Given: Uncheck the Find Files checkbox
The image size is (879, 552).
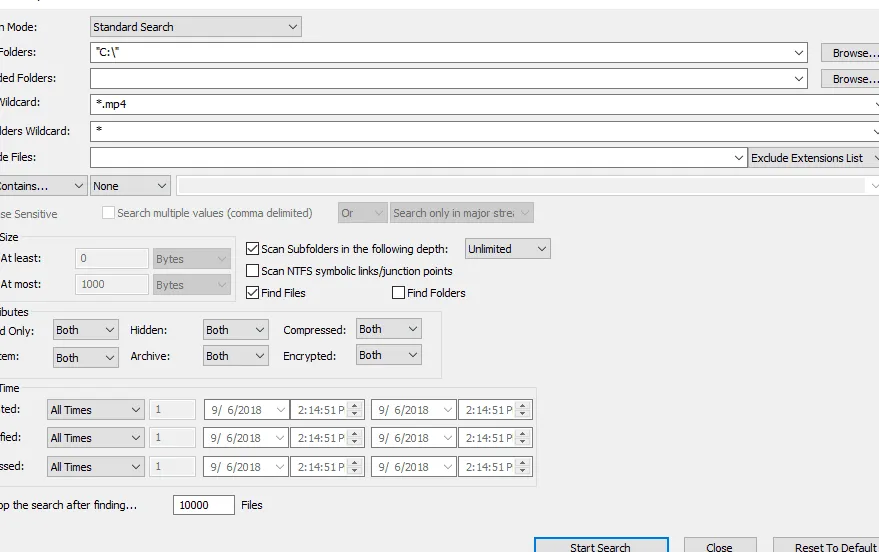Looking at the screenshot, I should click(253, 293).
